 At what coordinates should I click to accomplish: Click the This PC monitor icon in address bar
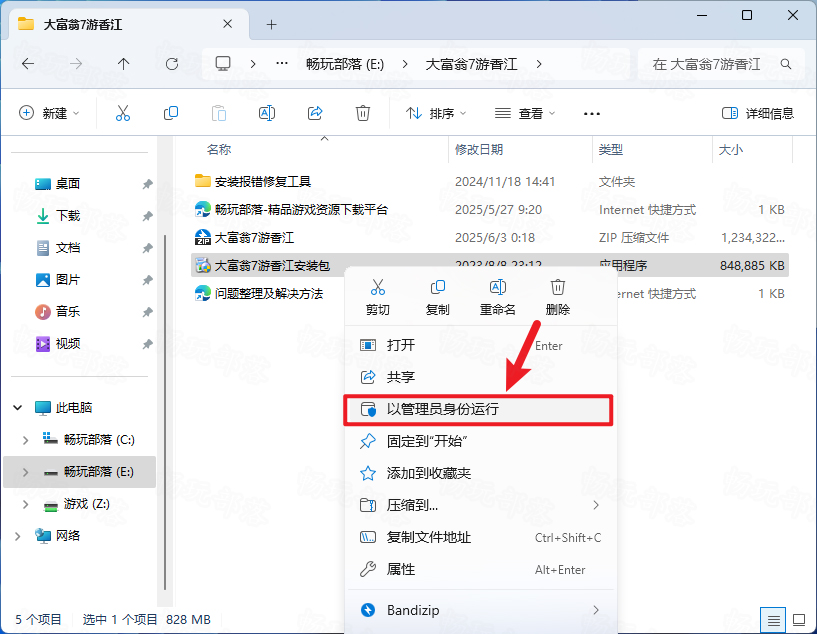(x=223, y=64)
